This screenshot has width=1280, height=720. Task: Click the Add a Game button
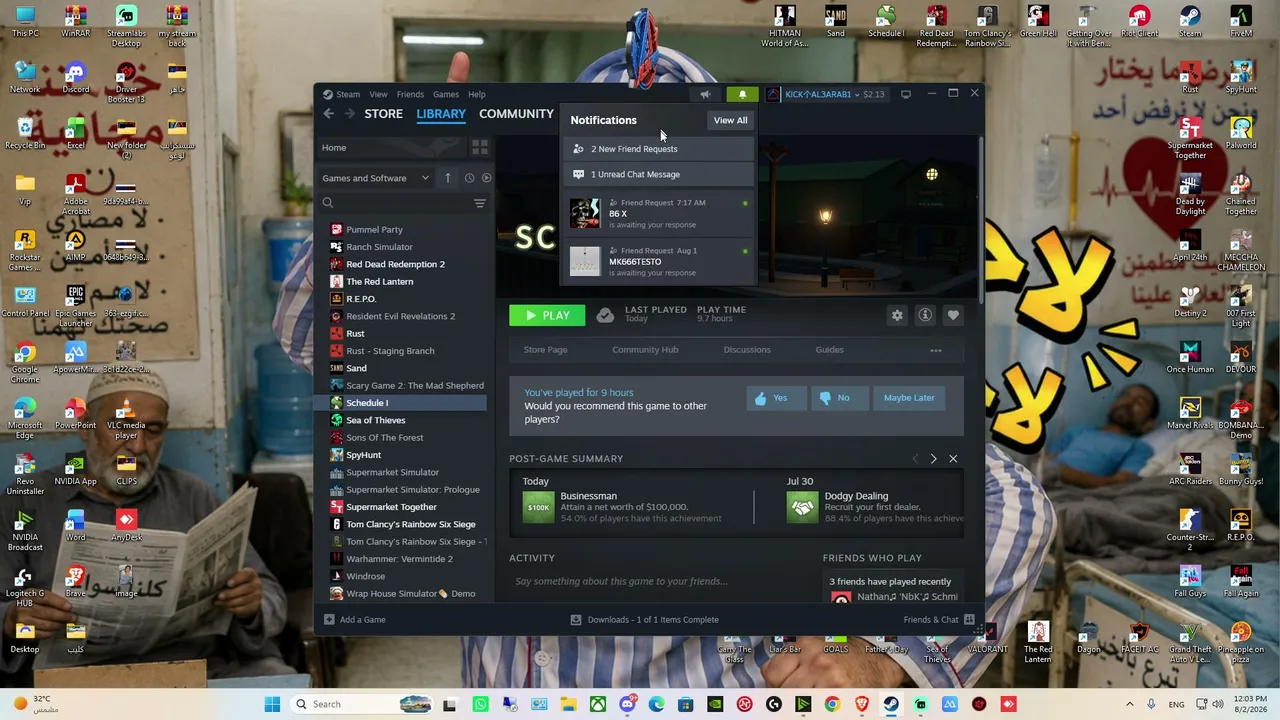click(354, 620)
